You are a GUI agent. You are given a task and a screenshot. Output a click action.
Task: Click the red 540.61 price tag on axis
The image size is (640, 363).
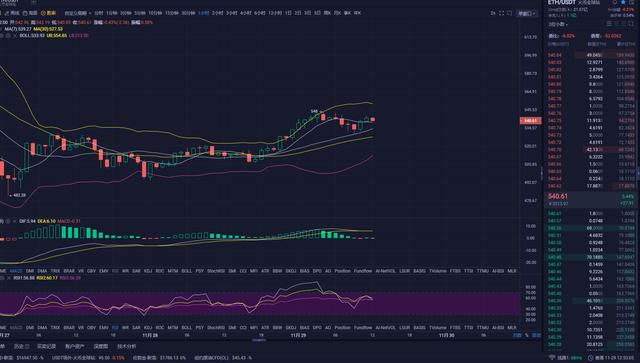(531, 120)
